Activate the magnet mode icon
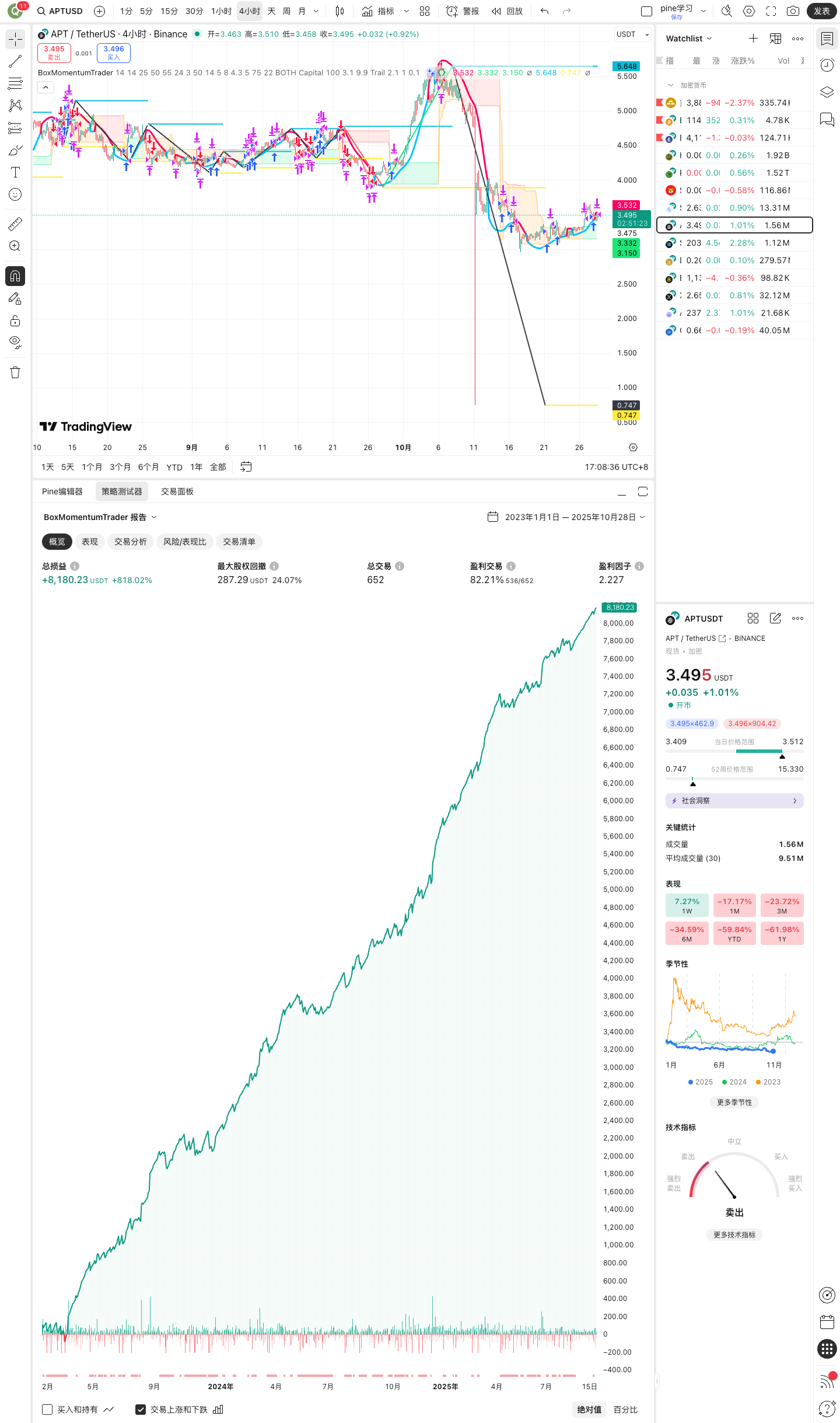 click(x=15, y=276)
